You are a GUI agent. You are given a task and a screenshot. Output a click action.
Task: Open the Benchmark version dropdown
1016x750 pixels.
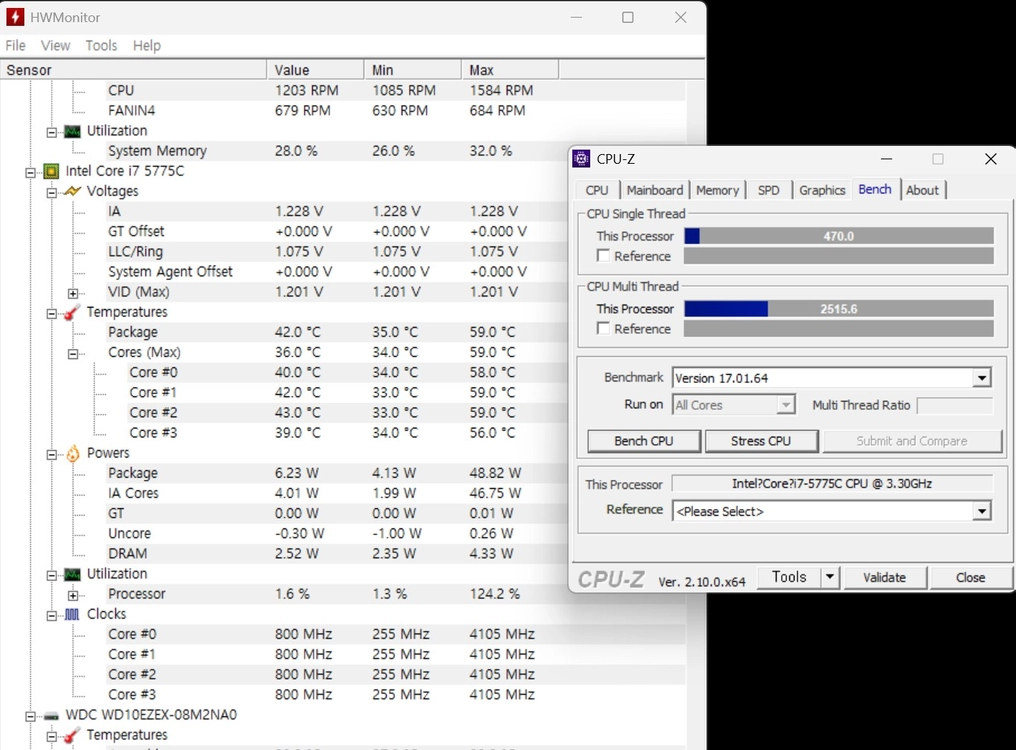point(982,378)
